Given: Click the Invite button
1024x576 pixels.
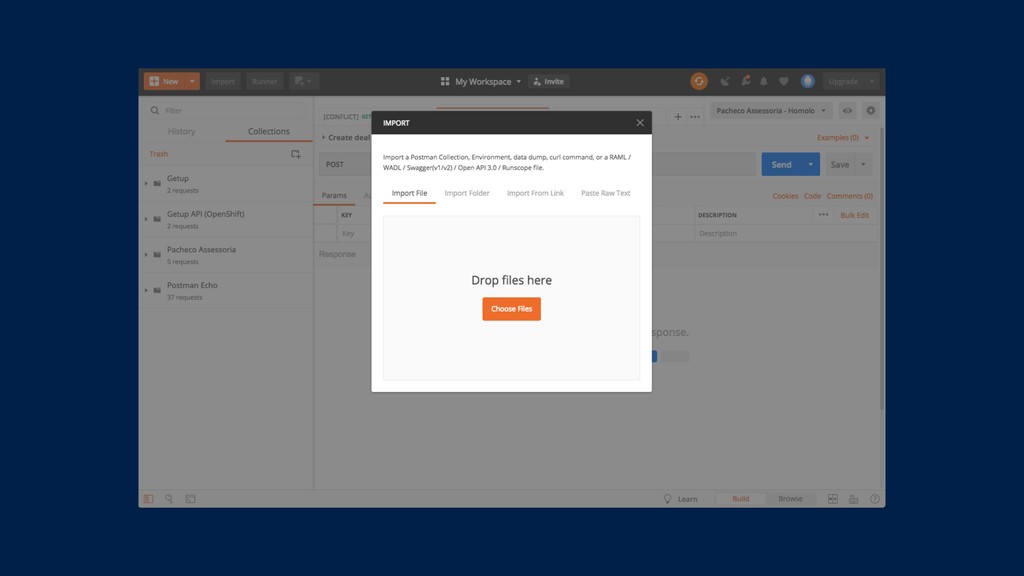Looking at the screenshot, I should click(549, 82).
